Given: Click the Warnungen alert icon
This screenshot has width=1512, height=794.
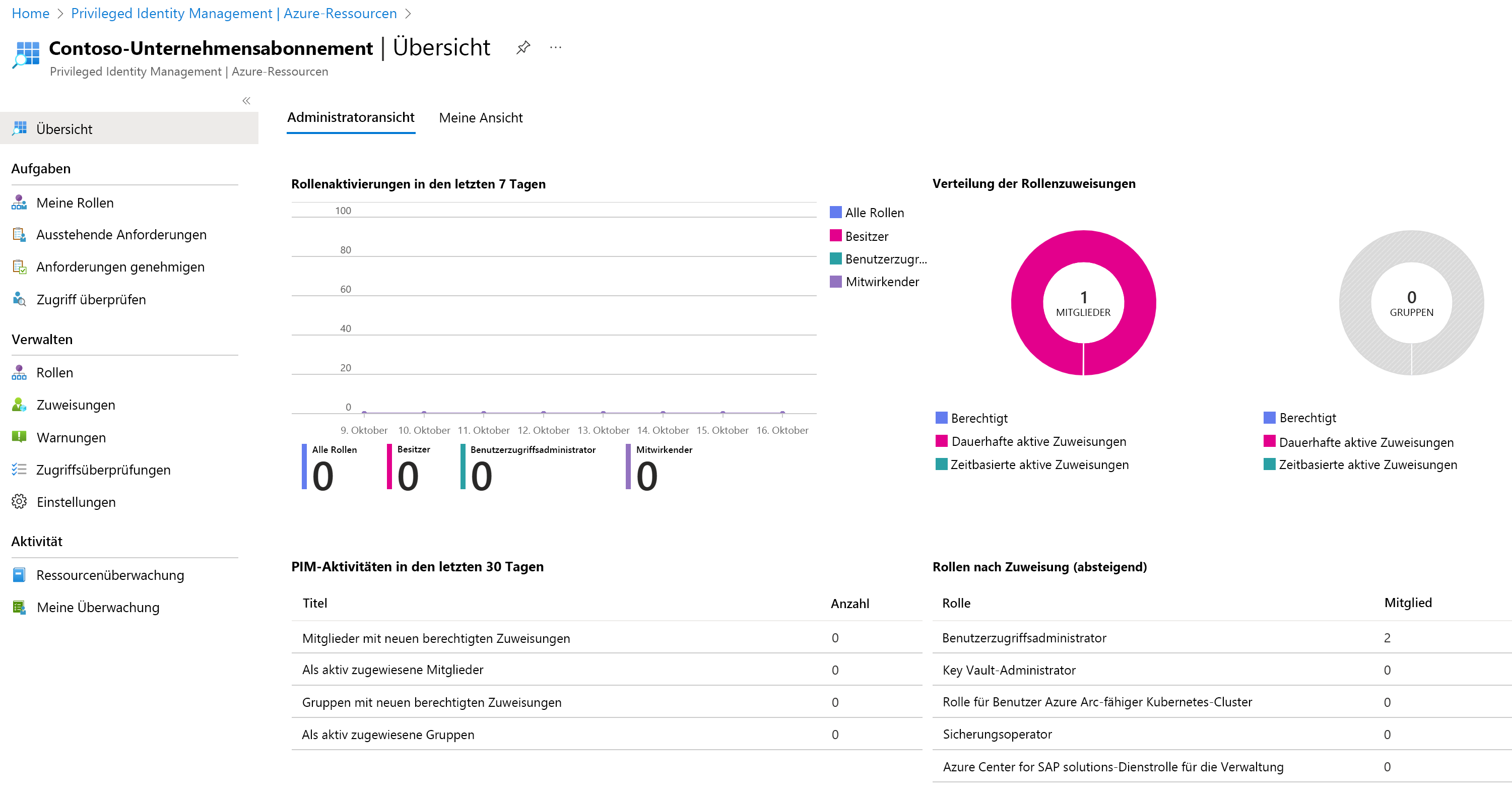Looking at the screenshot, I should [x=19, y=437].
